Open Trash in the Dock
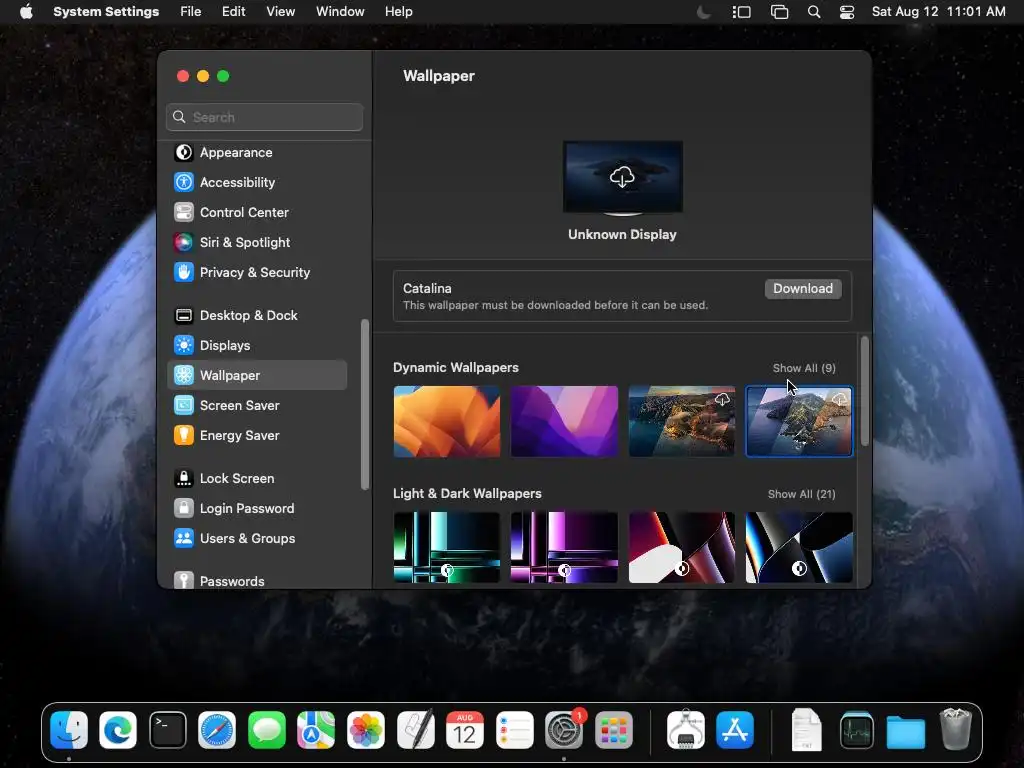 955,730
